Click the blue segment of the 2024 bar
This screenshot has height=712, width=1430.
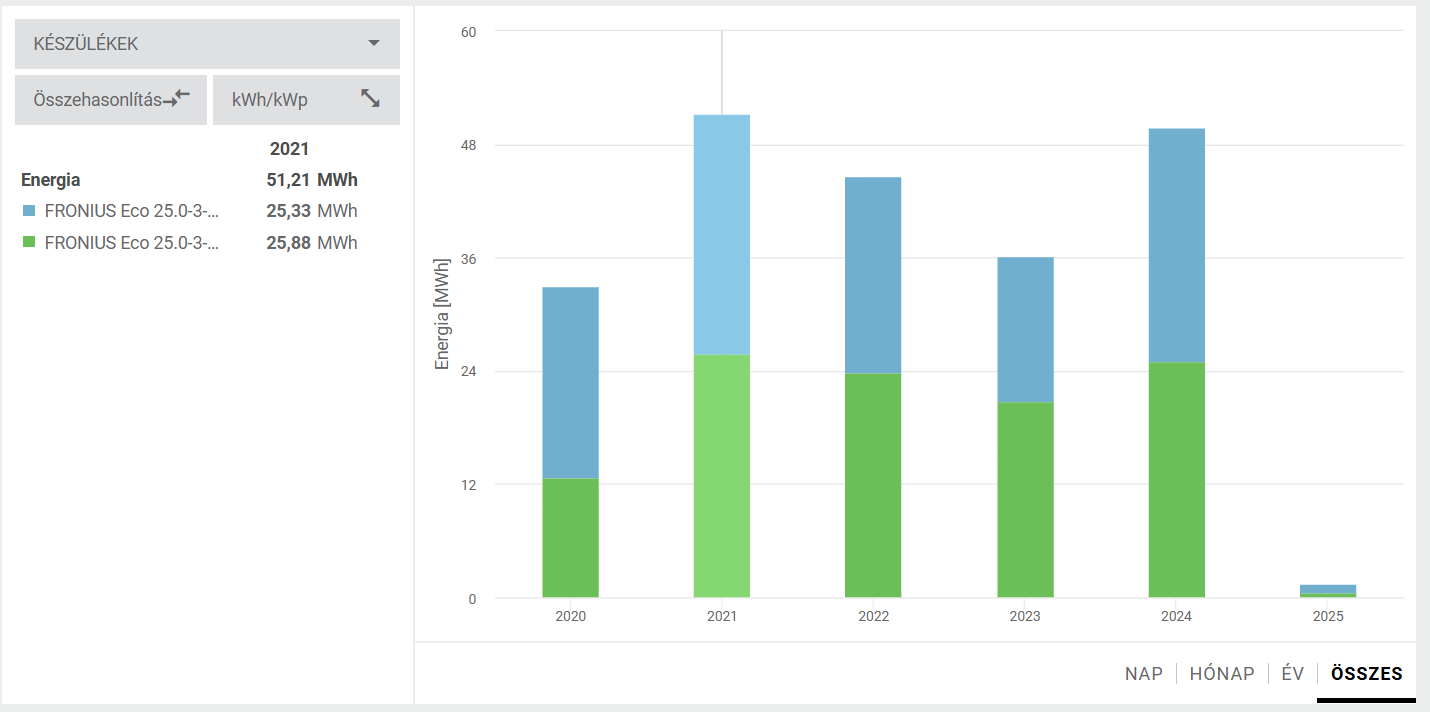1176,245
